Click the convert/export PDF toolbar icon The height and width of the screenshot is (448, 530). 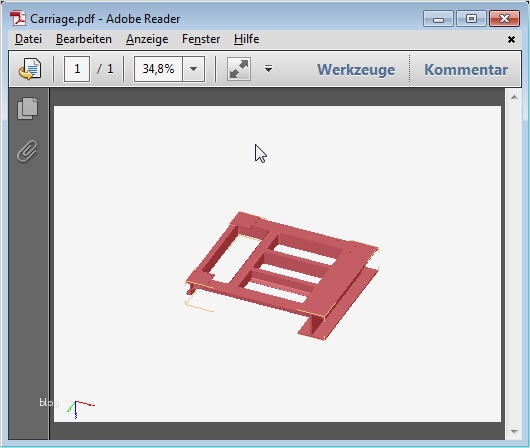coord(30,69)
